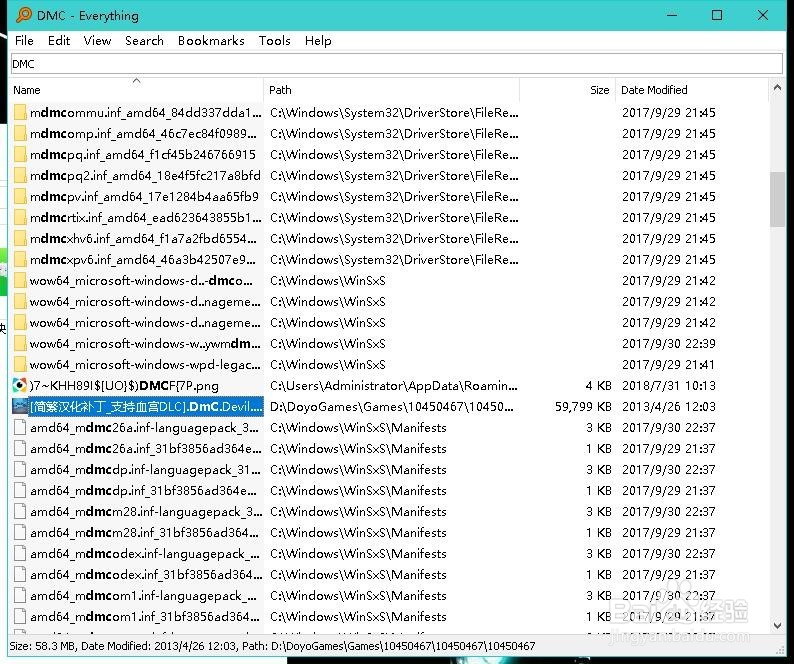
Task: Click file icon of amd64_mdmc26a.inf_31bf3856ad364e row
Action: [20, 449]
